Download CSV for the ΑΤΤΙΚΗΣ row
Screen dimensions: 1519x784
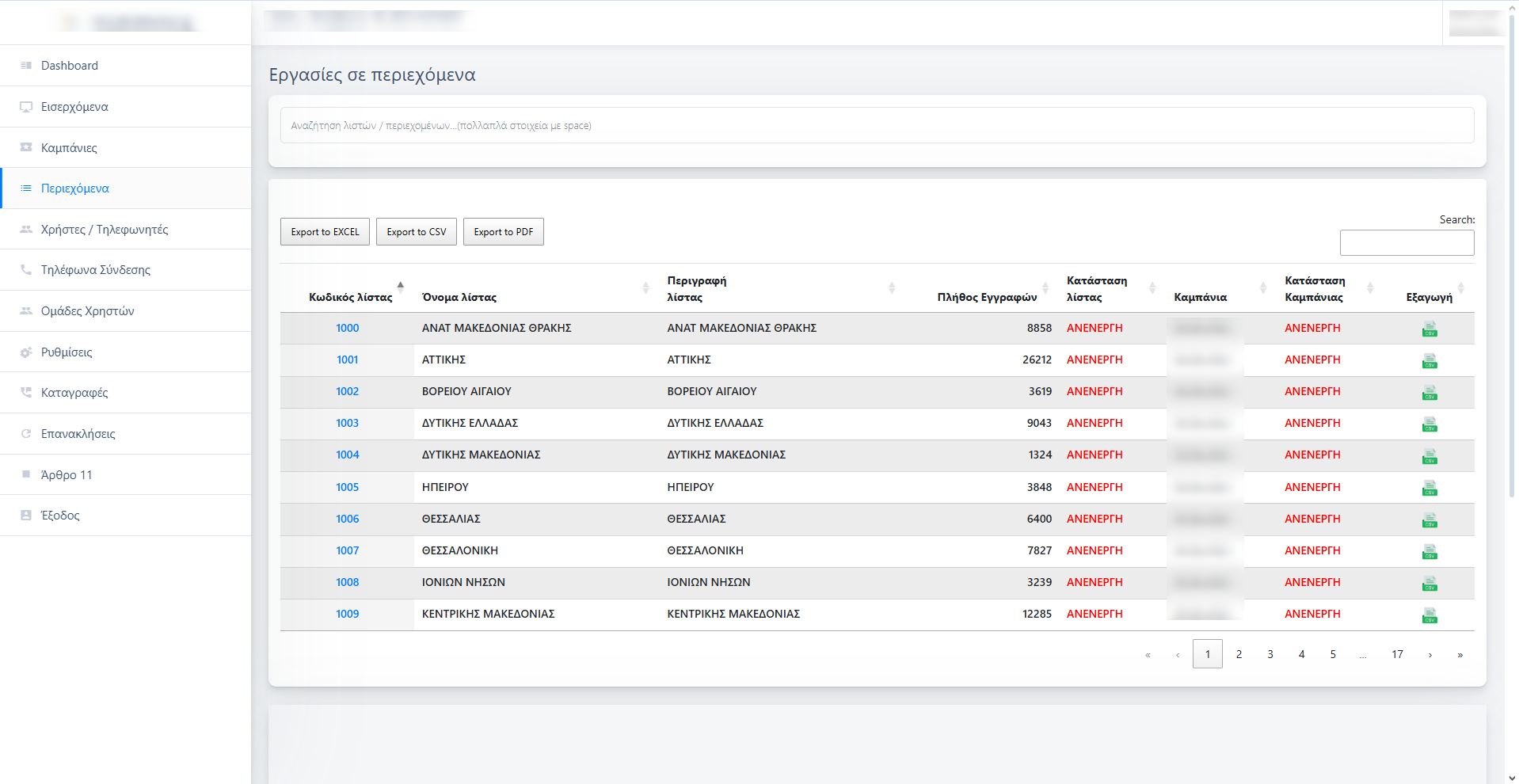(1429, 361)
